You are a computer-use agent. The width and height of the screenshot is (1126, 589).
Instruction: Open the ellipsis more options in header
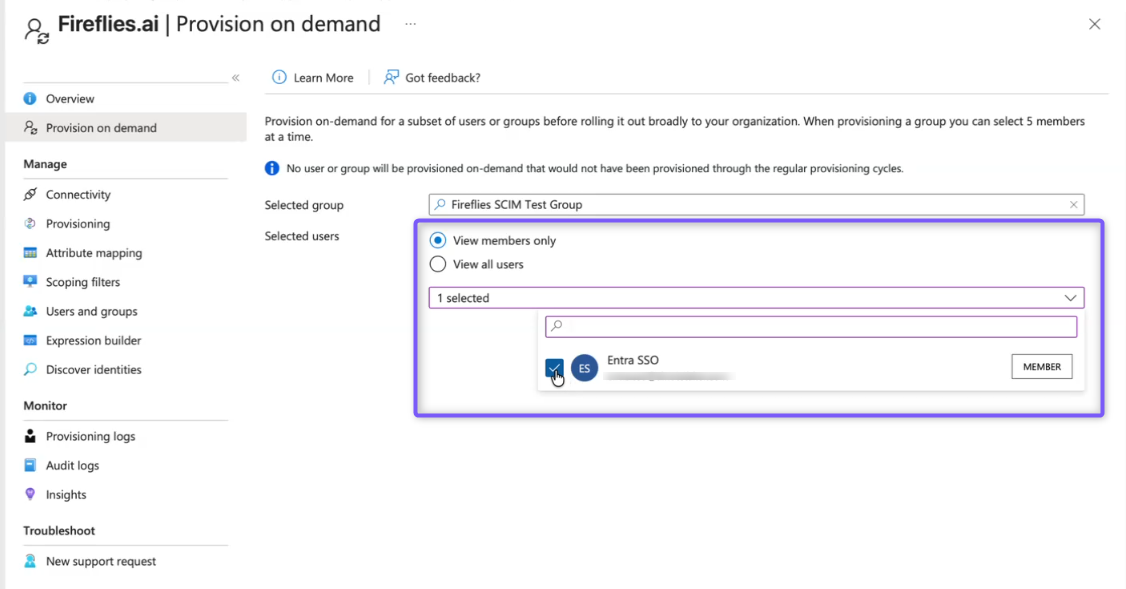tap(410, 24)
